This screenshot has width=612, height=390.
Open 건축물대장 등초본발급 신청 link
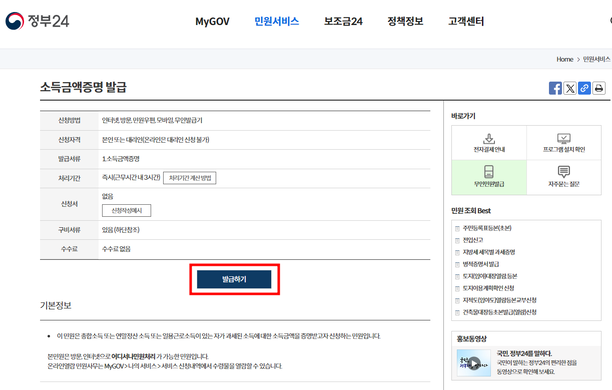pos(500,312)
